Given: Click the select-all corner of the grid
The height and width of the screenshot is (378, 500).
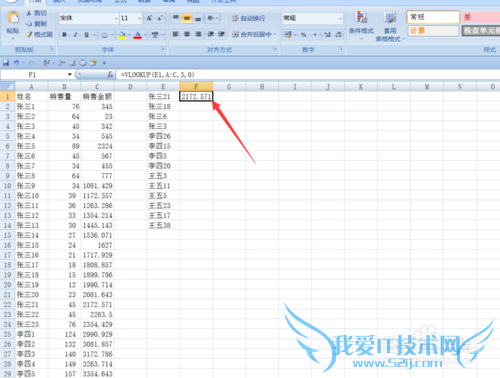Looking at the screenshot, I should (7, 87).
